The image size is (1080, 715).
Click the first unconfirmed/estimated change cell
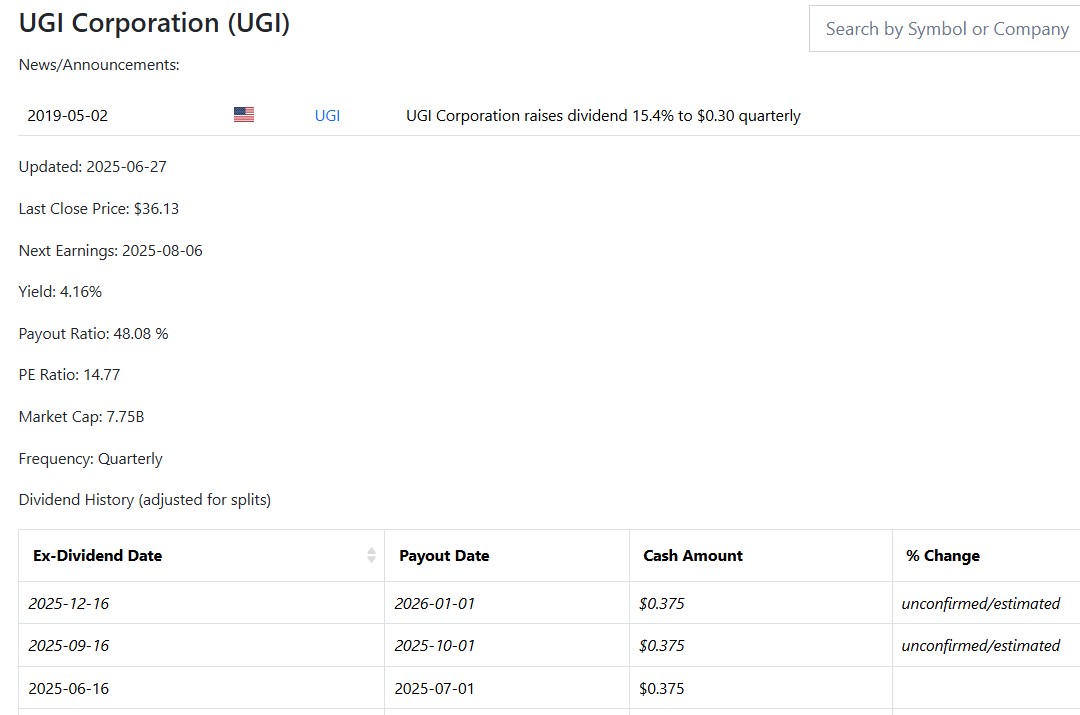pos(980,603)
